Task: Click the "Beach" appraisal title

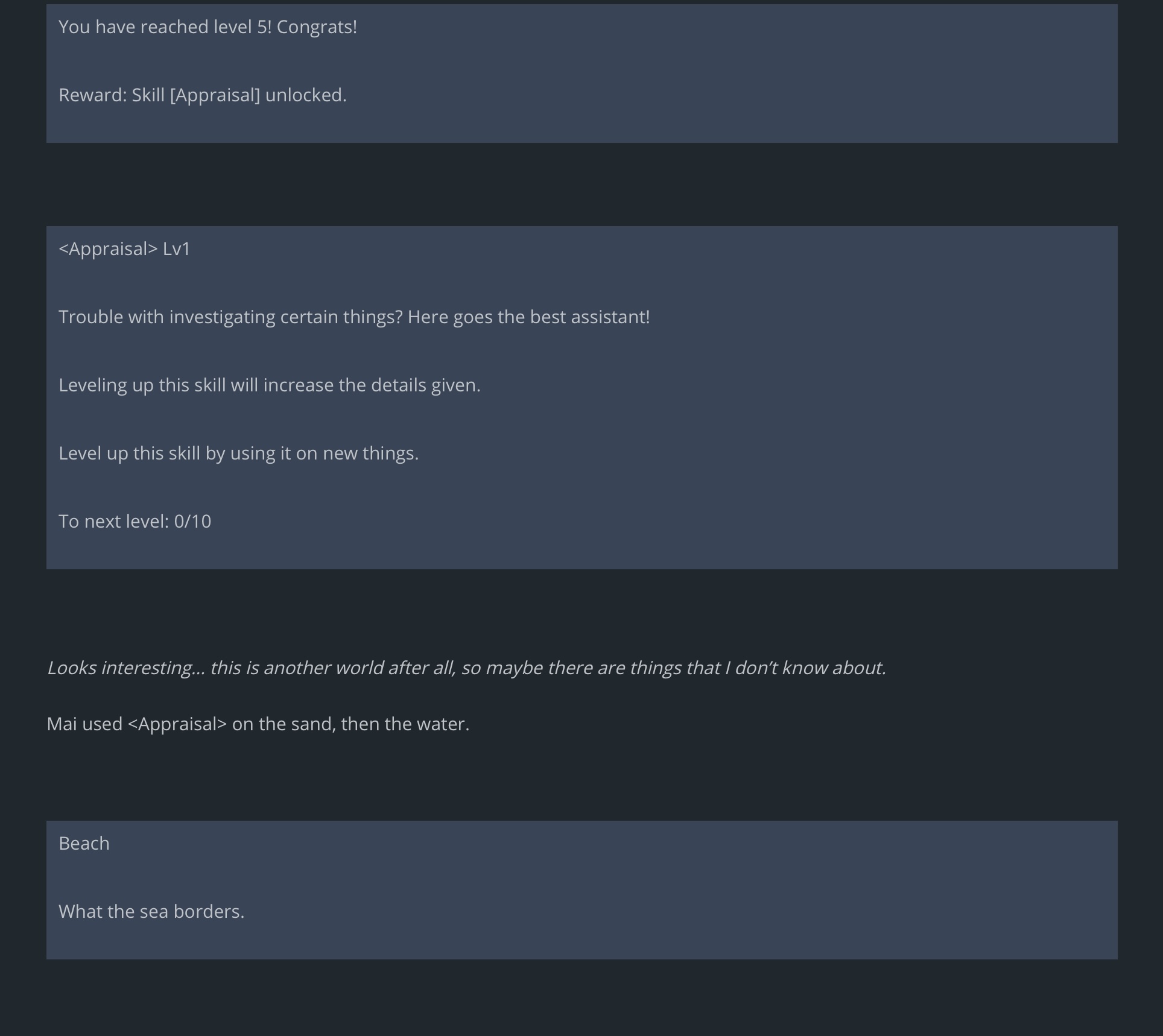Action: [84, 844]
